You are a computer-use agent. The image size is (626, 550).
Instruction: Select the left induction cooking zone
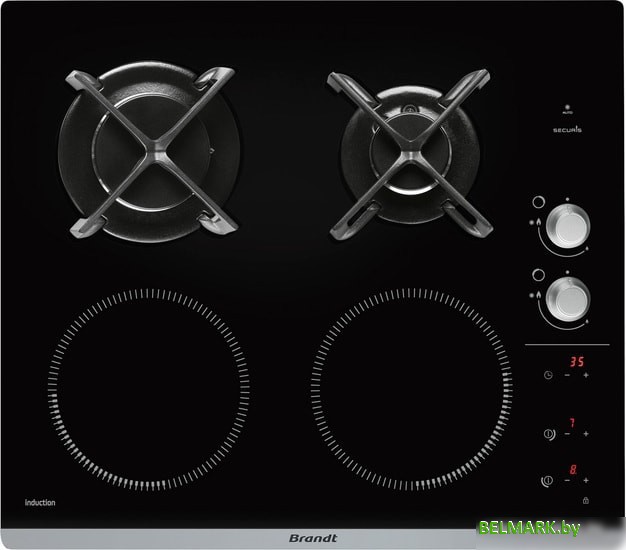click(x=147, y=390)
